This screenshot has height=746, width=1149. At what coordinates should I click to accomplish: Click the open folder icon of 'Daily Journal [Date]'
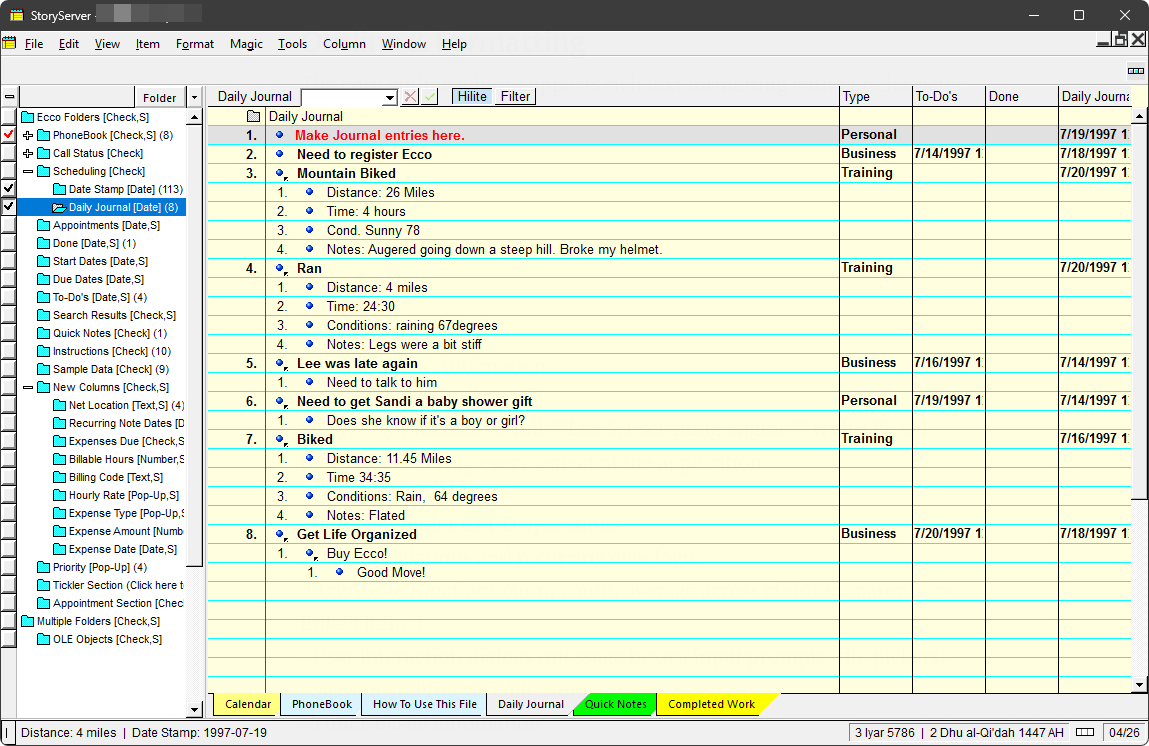(59, 207)
